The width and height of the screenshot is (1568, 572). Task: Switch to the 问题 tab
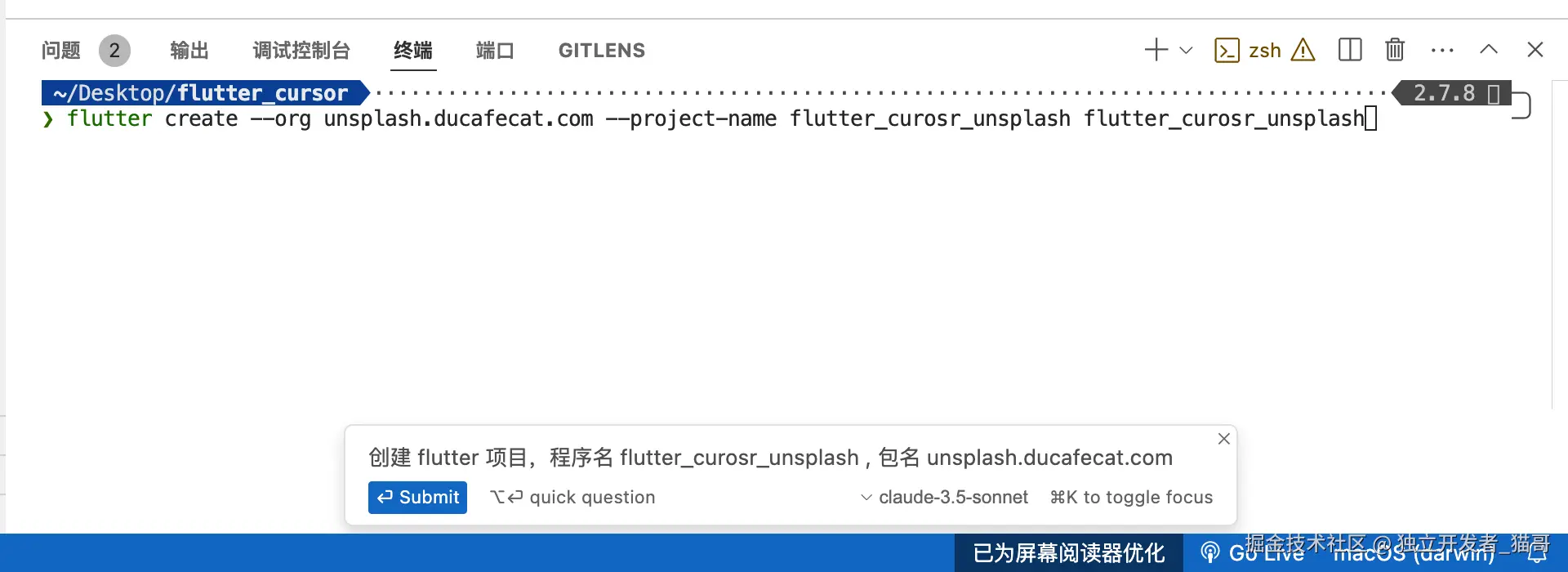click(x=61, y=51)
